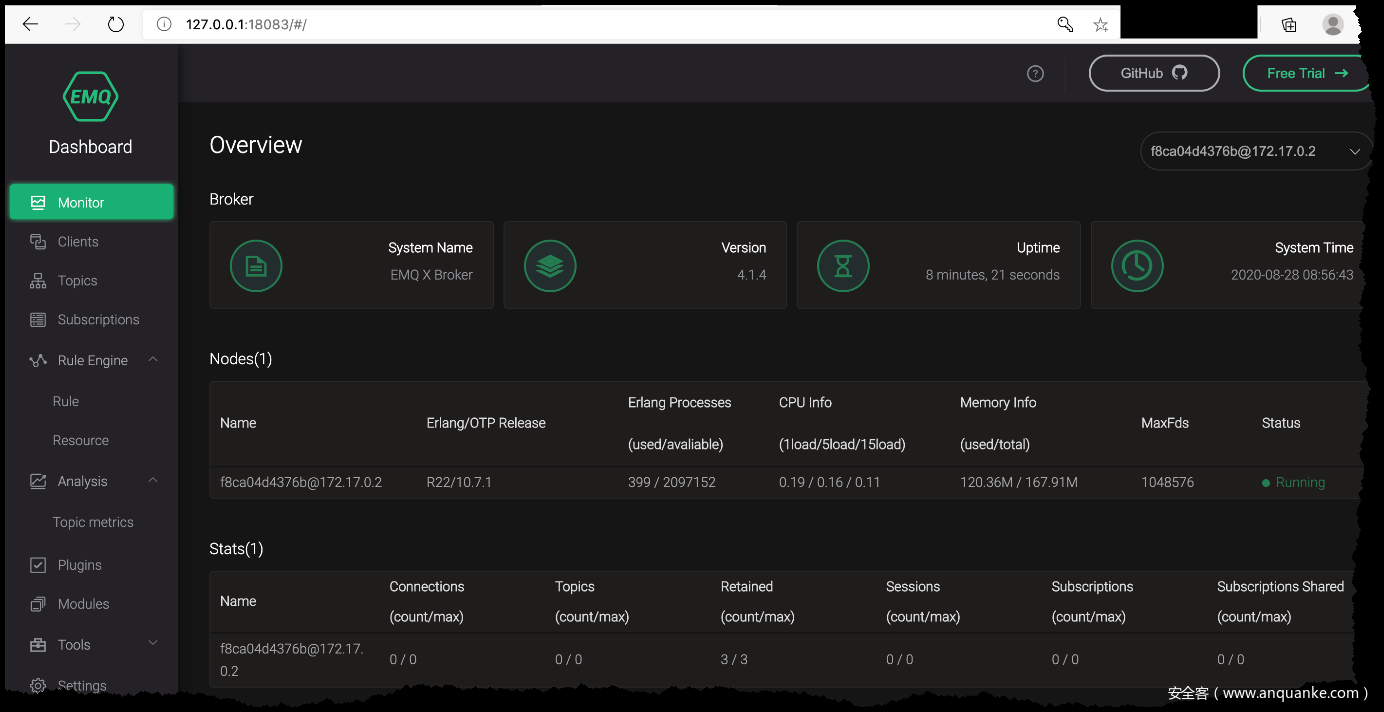
Task: Click the Free Trial button
Action: click(1306, 73)
